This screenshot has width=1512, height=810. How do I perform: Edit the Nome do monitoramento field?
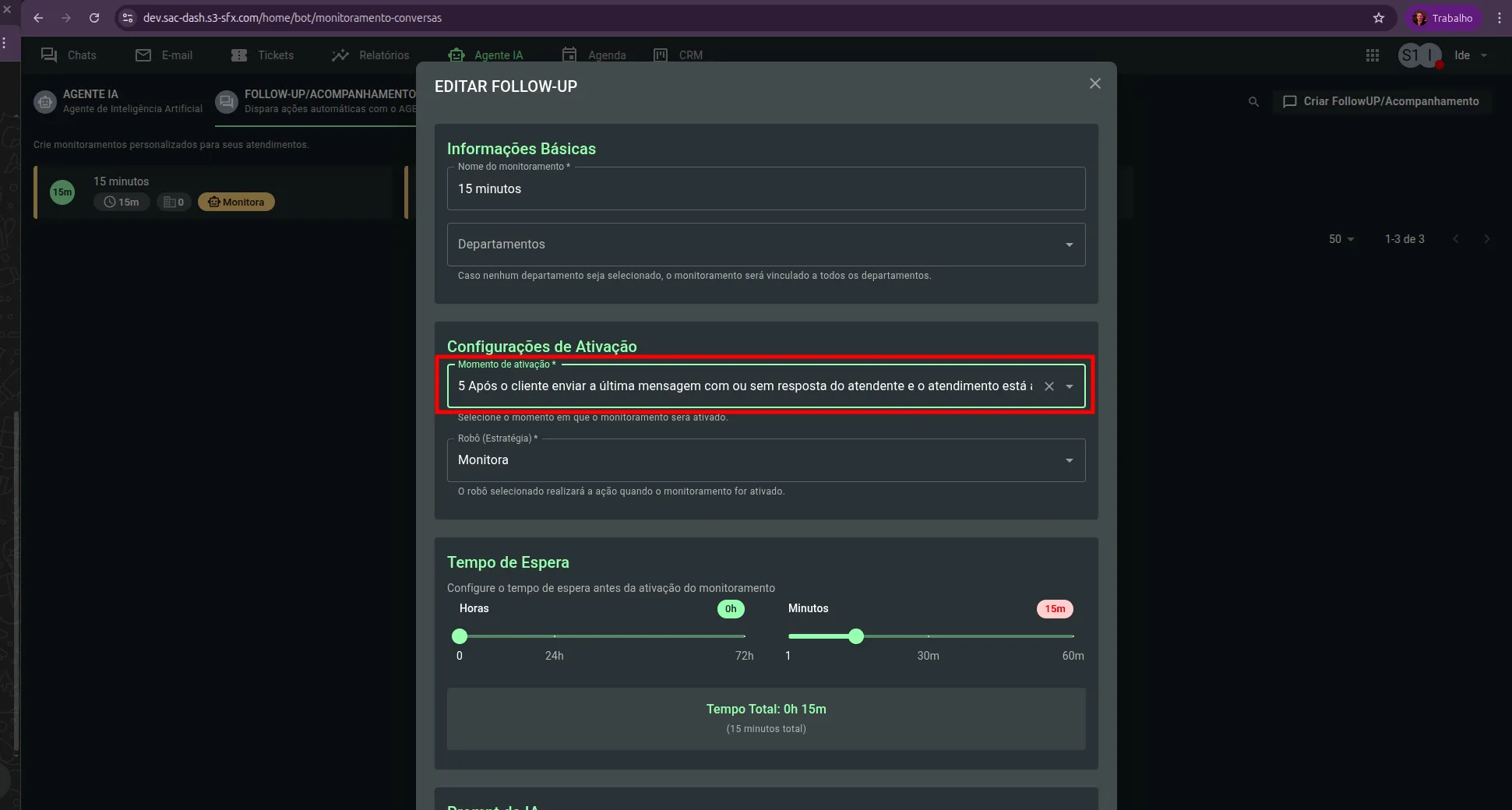[765, 189]
